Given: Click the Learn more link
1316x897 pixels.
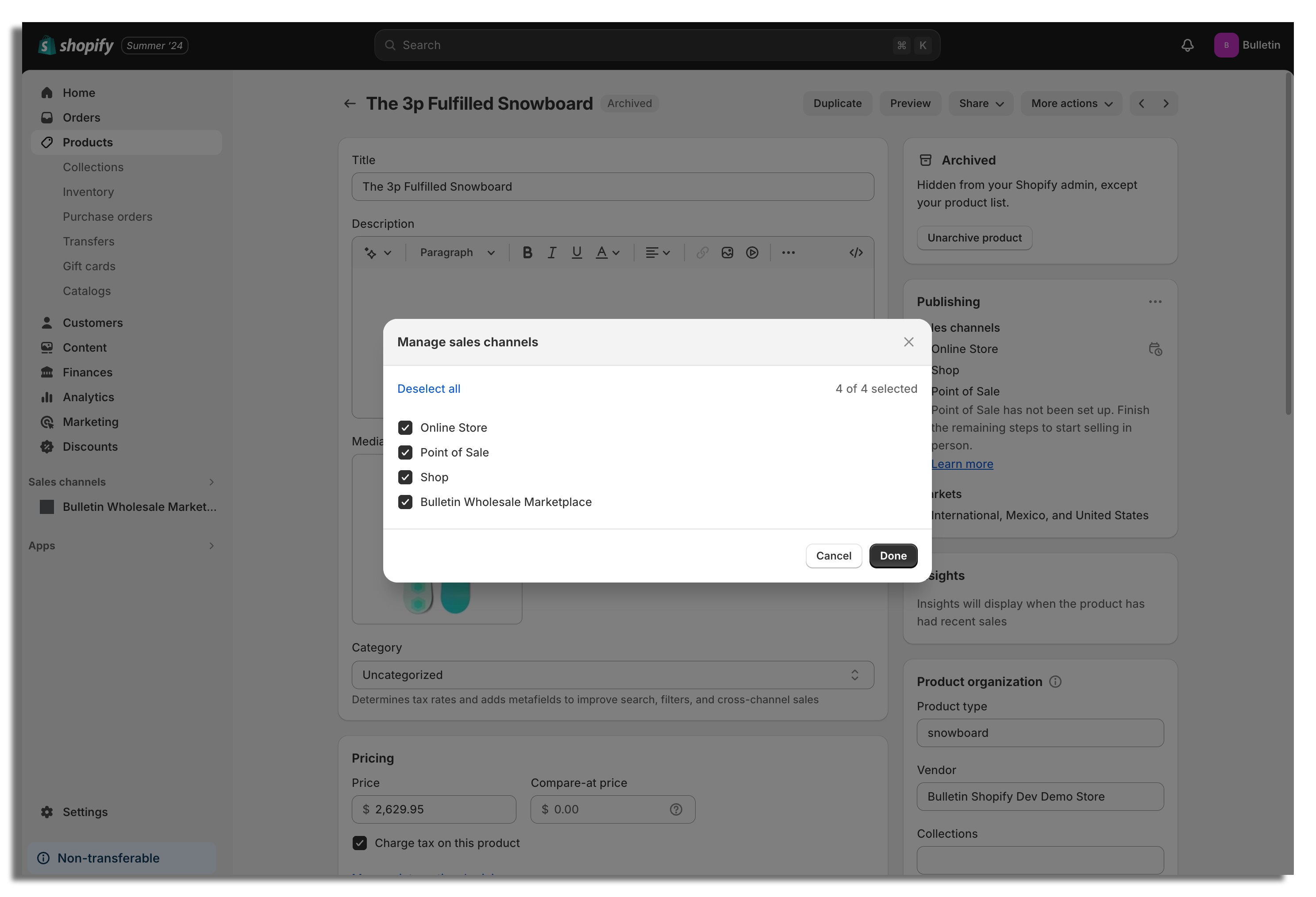Looking at the screenshot, I should coord(962,464).
